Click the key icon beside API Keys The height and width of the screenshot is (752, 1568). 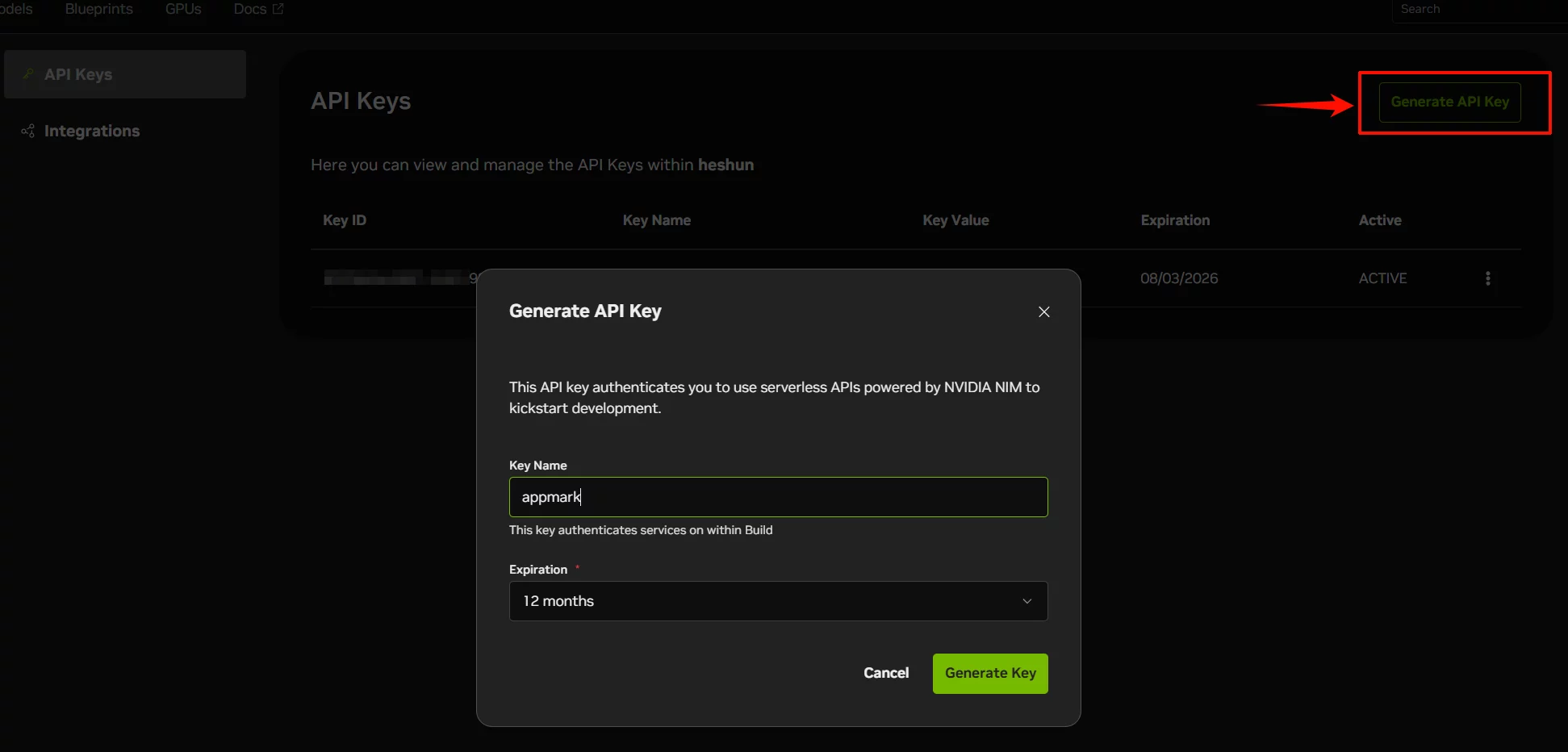(28, 74)
